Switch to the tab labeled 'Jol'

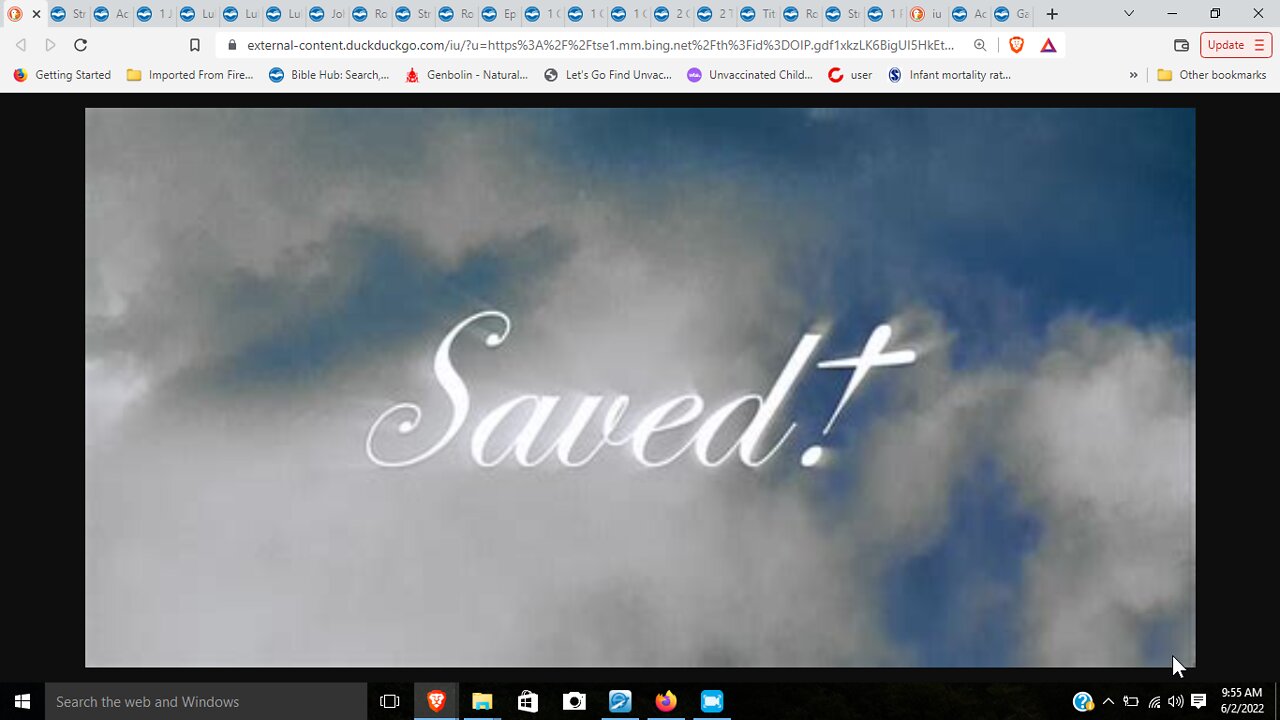tap(327, 14)
